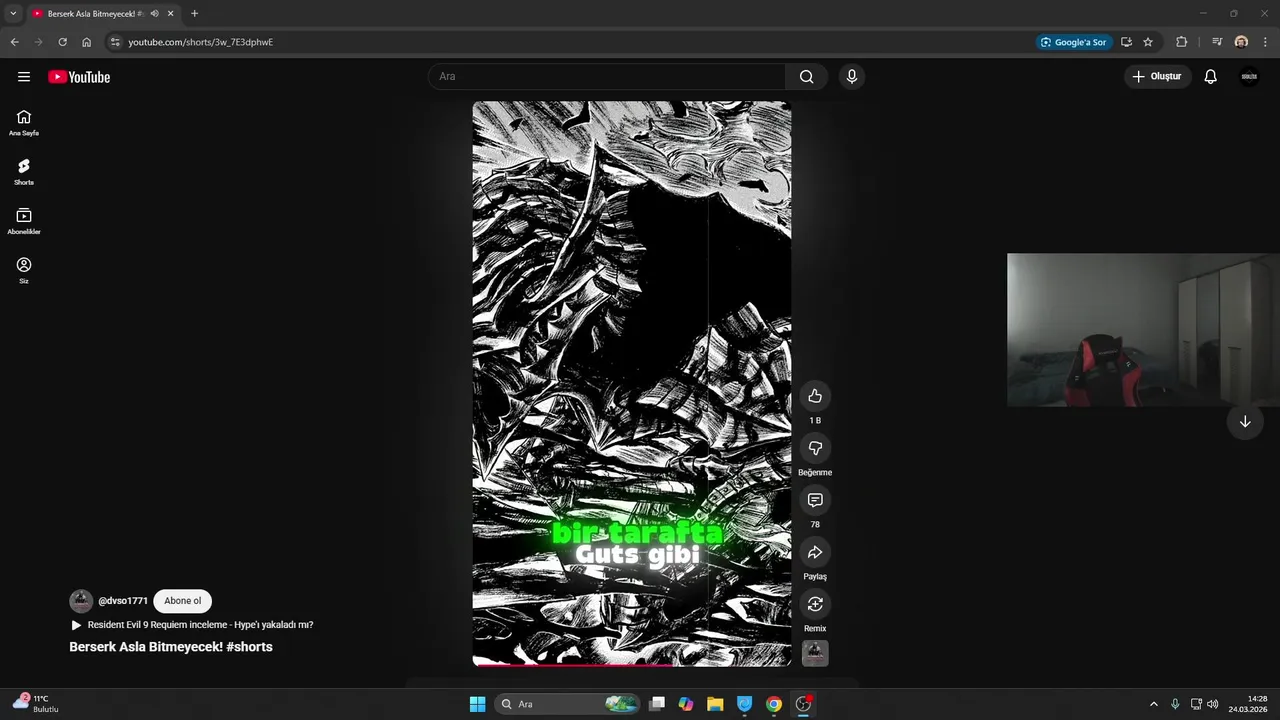Screen dimensions: 1280x720
Task: Go back in browser history
Action: pos(14,42)
